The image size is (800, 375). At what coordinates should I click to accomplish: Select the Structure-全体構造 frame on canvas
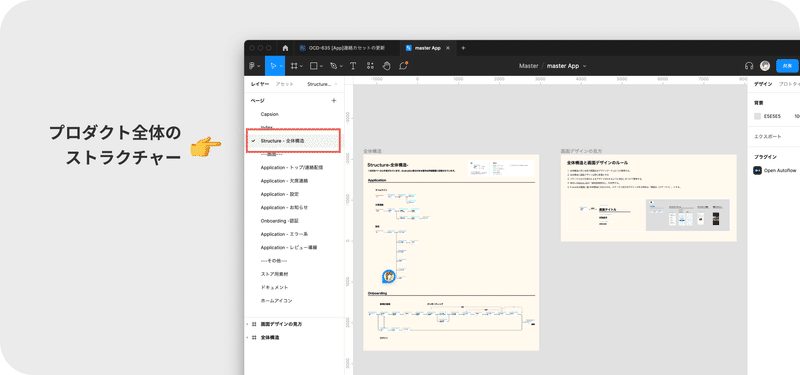[451, 253]
